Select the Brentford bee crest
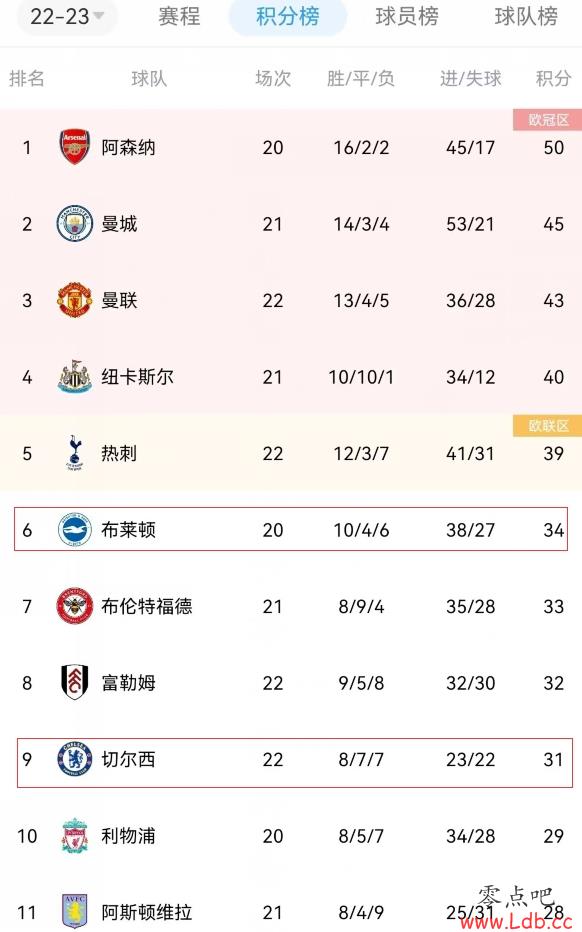The width and height of the screenshot is (582, 932). [74, 606]
